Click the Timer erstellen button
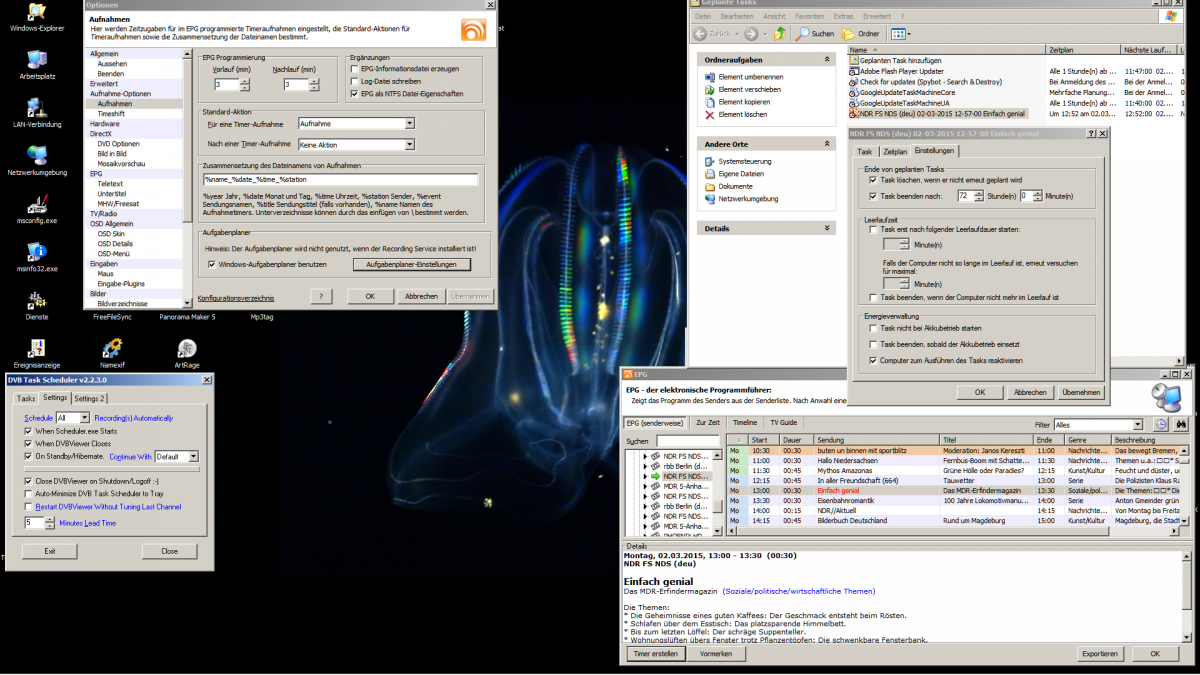Screen dimensions: 1200x675 [x=655, y=653]
